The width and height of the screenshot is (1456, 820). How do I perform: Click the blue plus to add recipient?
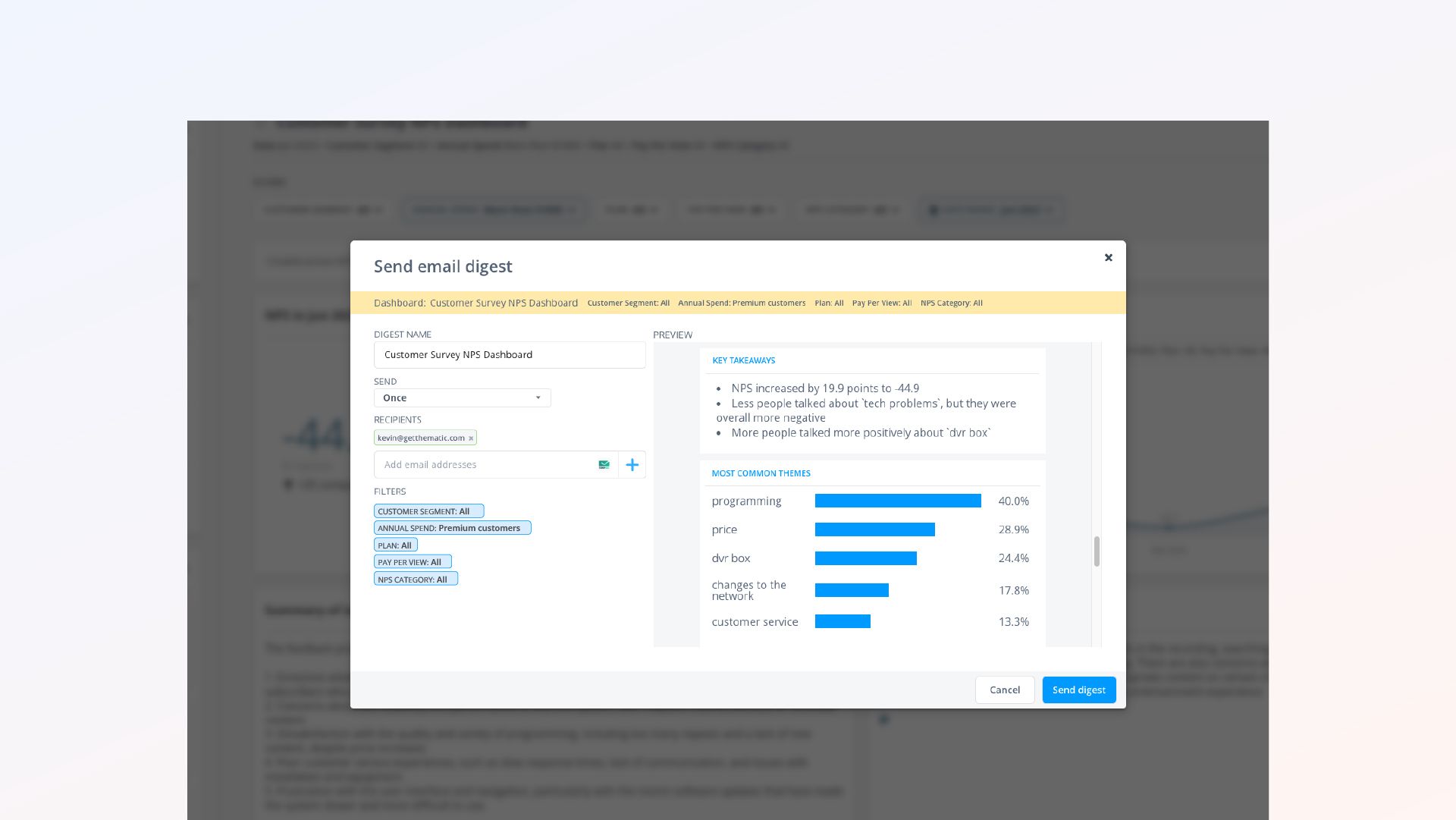[x=632, y=465]
